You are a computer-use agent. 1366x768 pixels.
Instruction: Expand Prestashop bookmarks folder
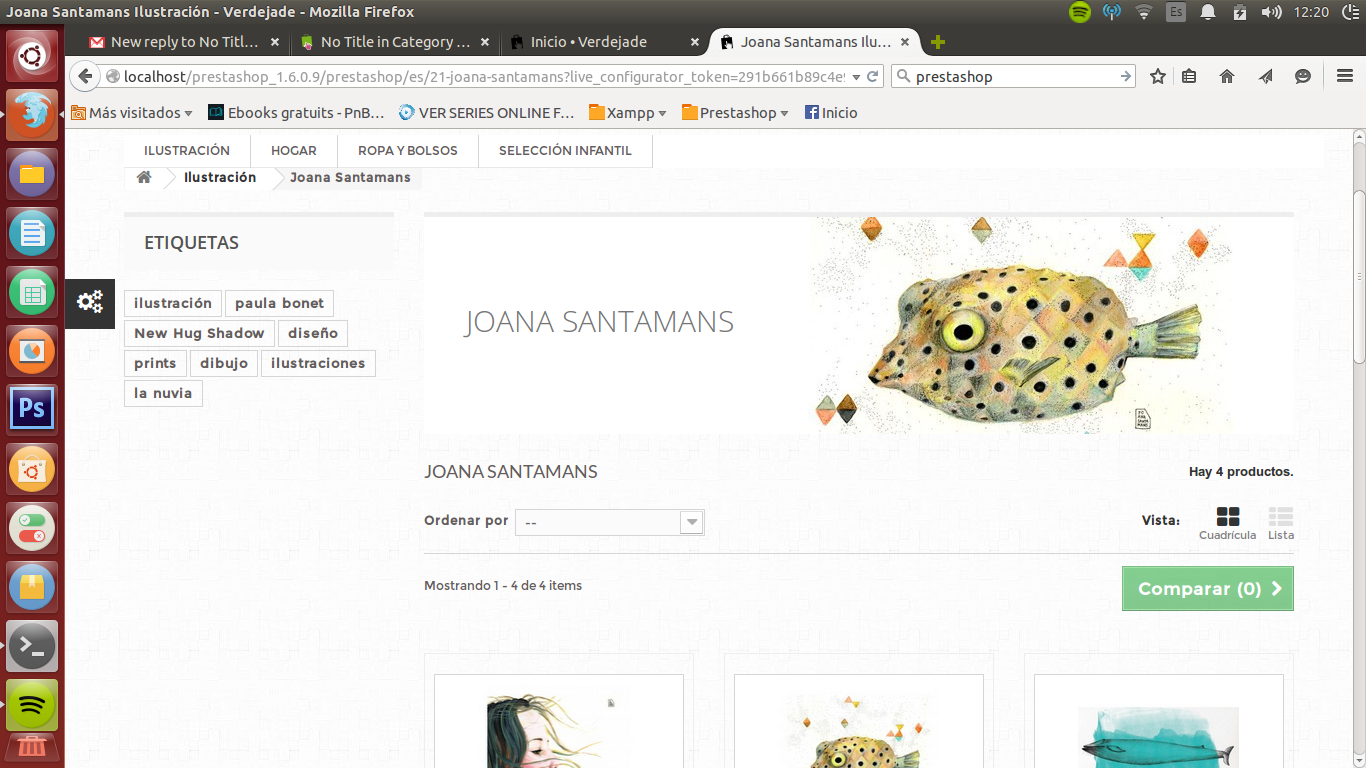[735, 113]
